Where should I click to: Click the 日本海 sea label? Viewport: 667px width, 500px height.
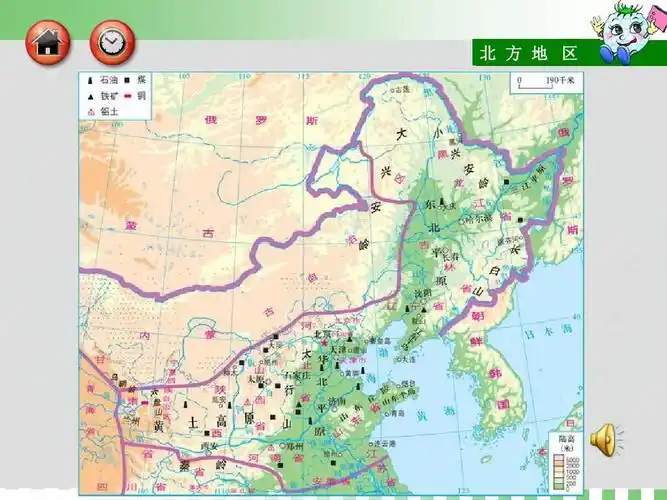click(x=548, y=331)
